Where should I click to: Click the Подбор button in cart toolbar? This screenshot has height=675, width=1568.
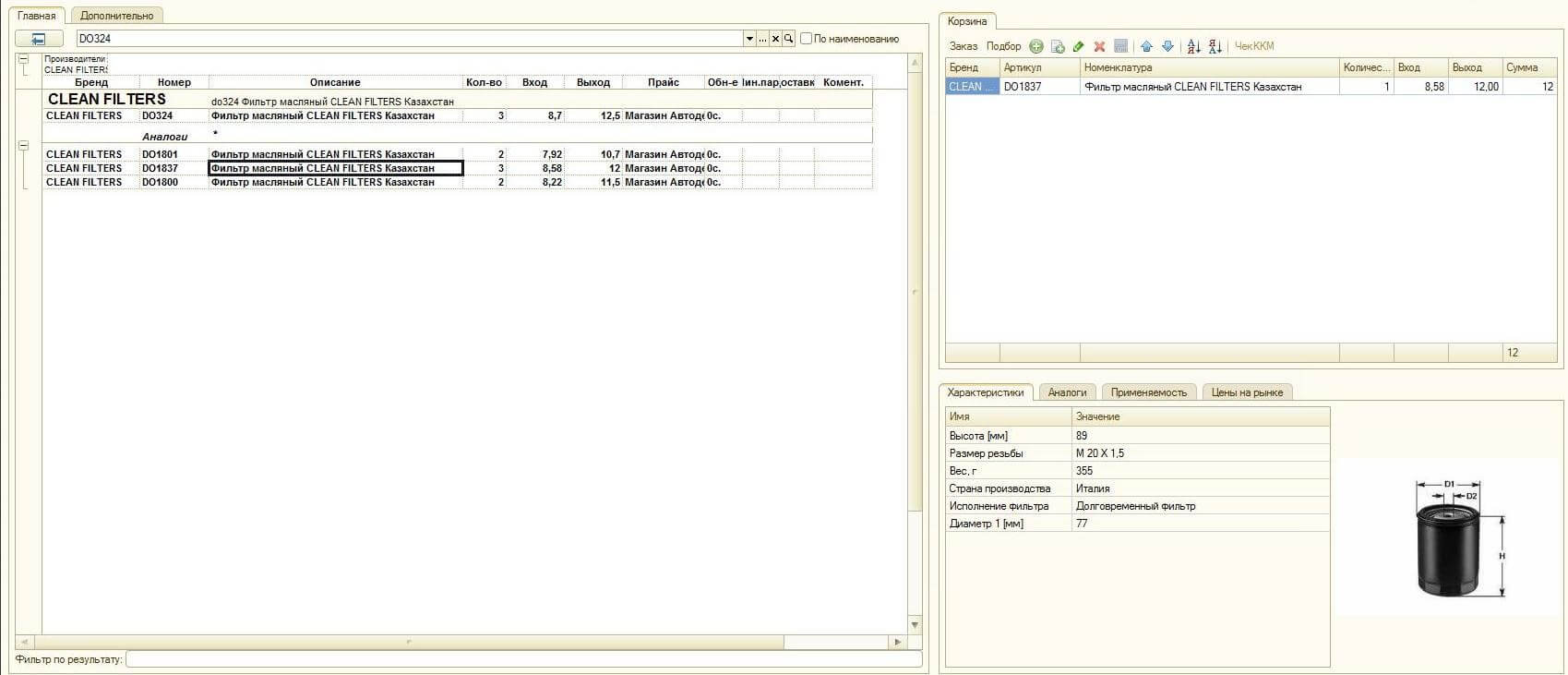(1003, 46)
